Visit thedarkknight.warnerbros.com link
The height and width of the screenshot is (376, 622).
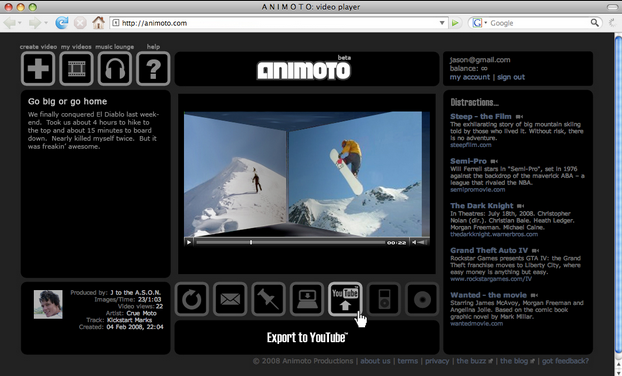494,234
